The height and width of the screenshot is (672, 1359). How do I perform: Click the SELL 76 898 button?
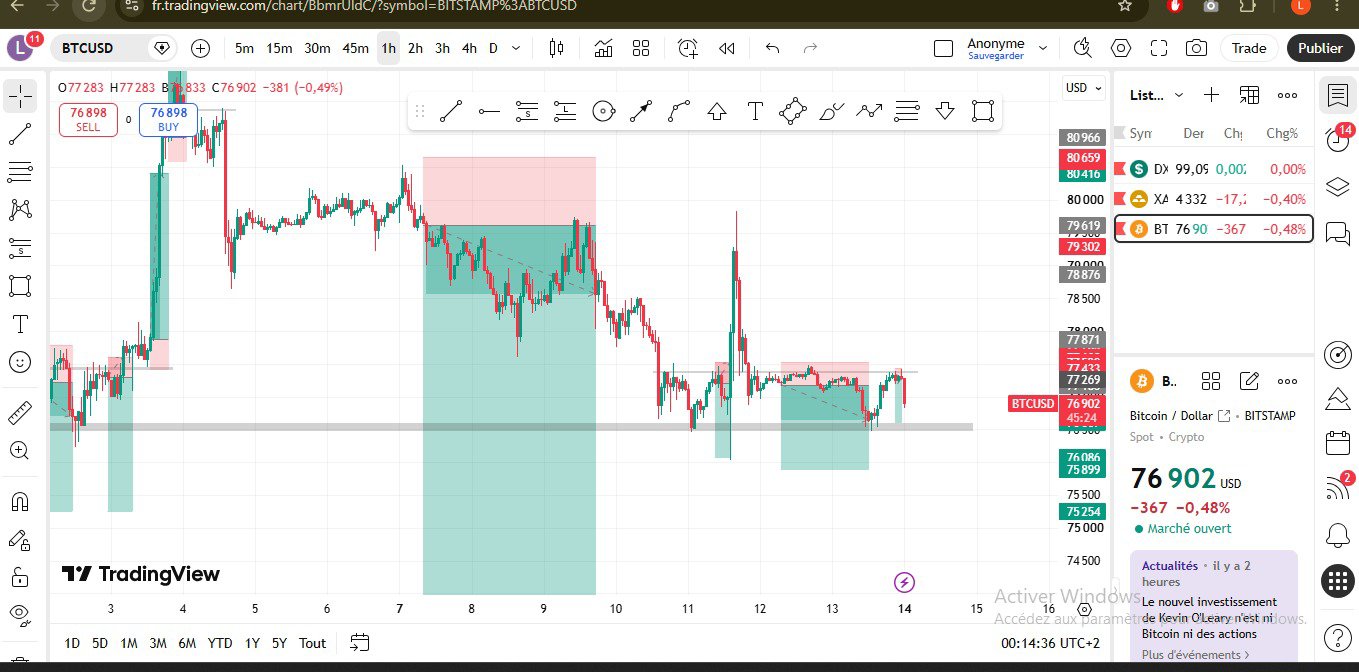coord(88,120)
